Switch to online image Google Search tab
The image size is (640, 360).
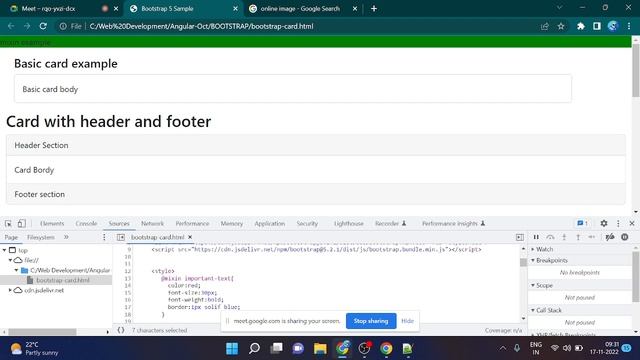click(x=300, y=9)
